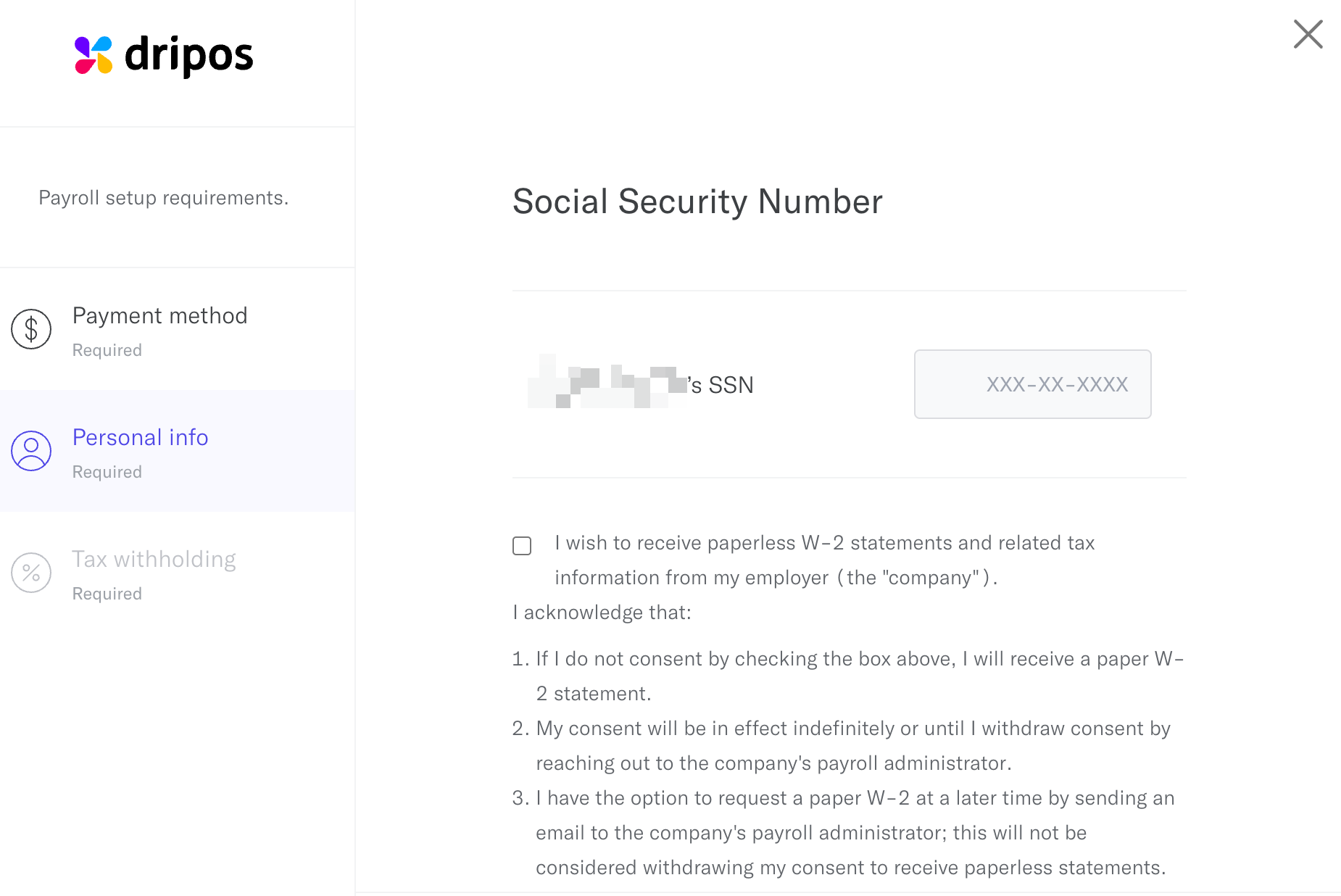The height and width of the screenshot is (896, 1341).
Task: Select the Personal info step
Action: (140, 438)
